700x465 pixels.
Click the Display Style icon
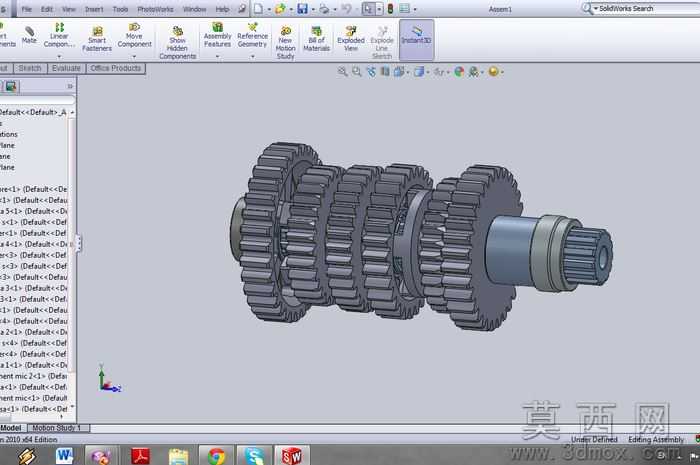[x=419, y=71]
